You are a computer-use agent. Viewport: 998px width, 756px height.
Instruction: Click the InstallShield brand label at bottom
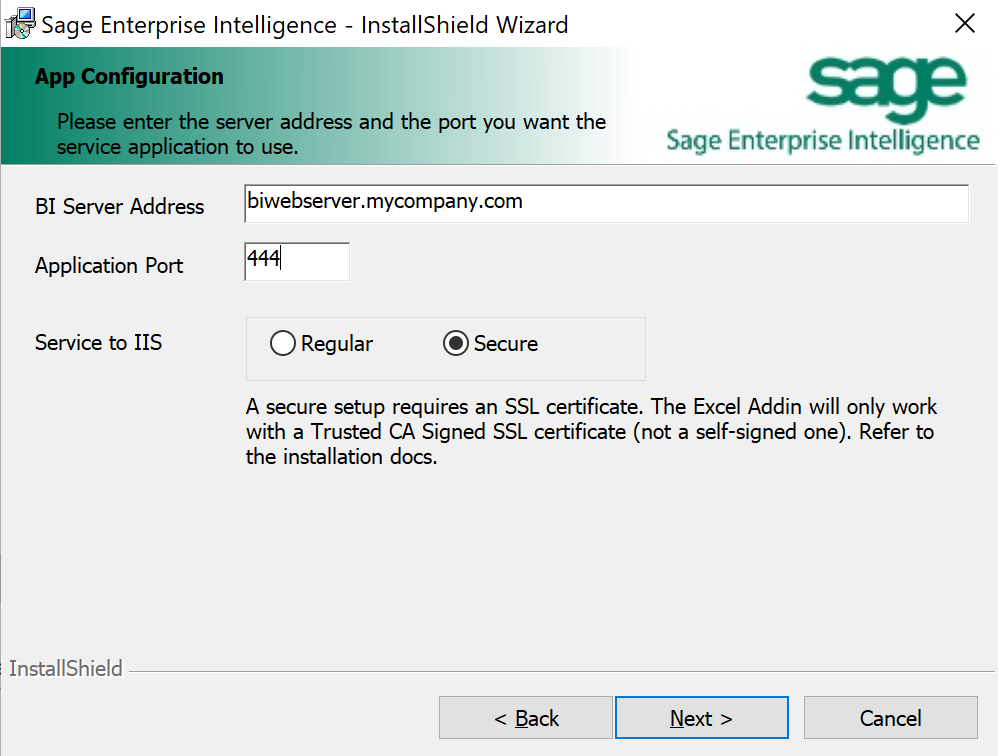[66, 669]
